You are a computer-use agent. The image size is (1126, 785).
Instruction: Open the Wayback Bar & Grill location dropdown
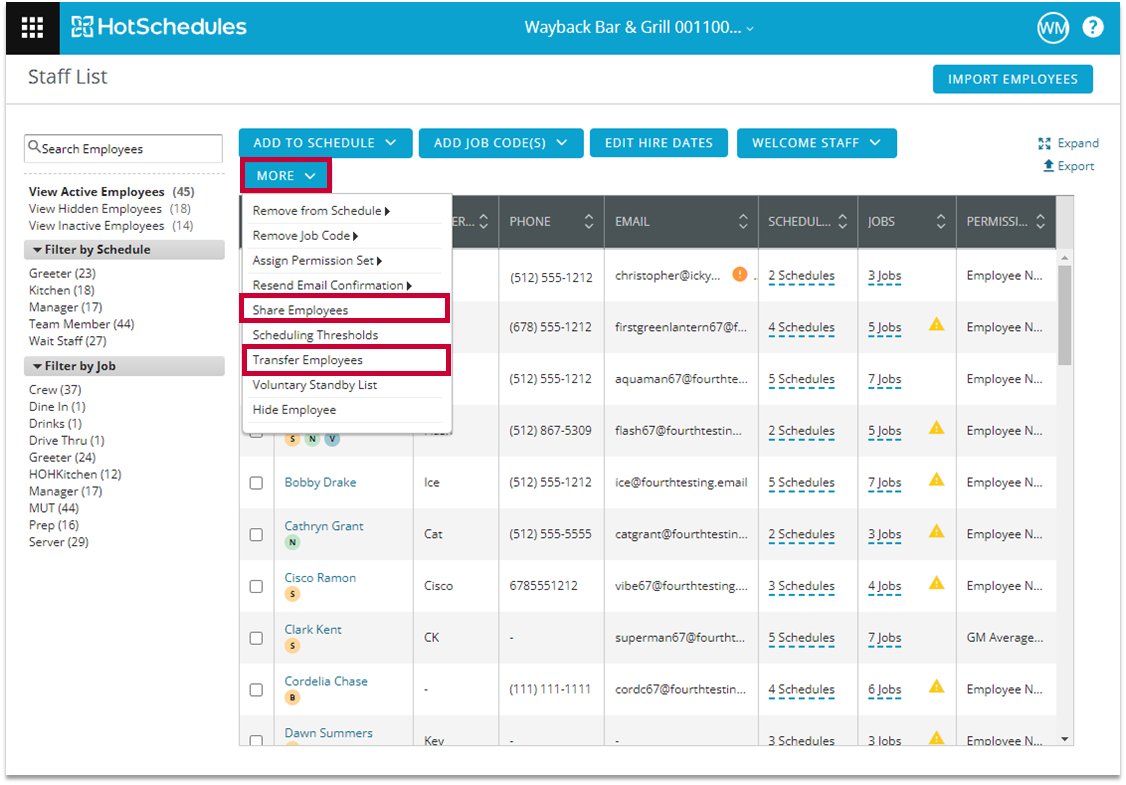639,27
